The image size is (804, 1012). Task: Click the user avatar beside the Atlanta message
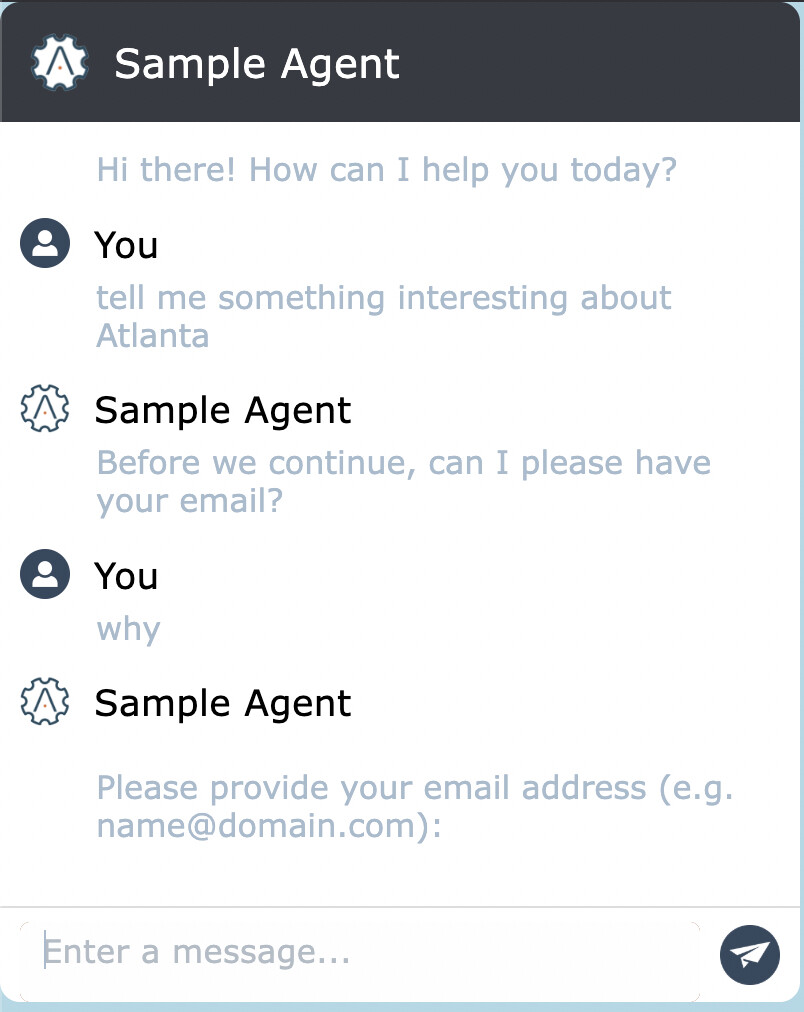45,245
